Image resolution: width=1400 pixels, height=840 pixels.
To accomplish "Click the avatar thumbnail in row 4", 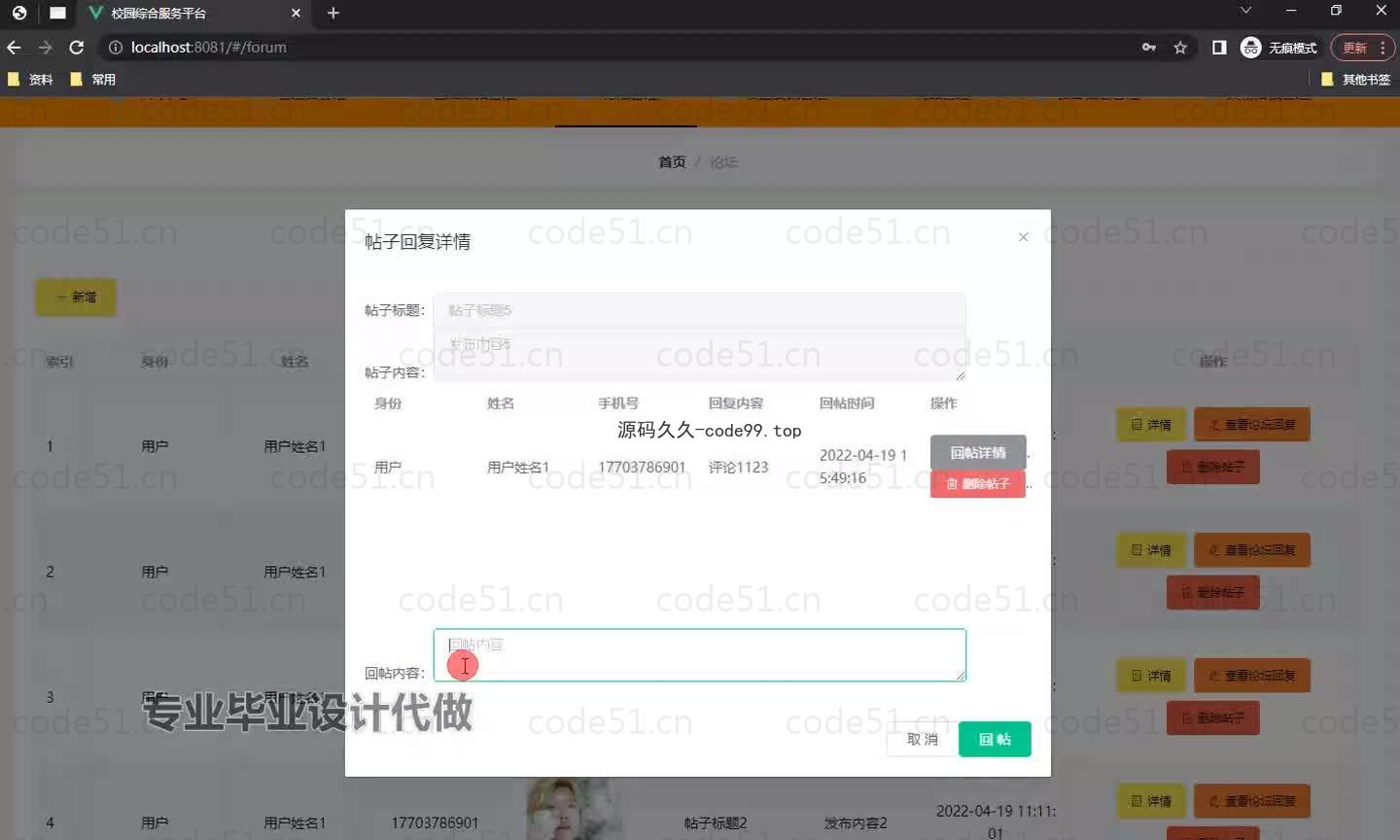I will [x=574, y=809].
